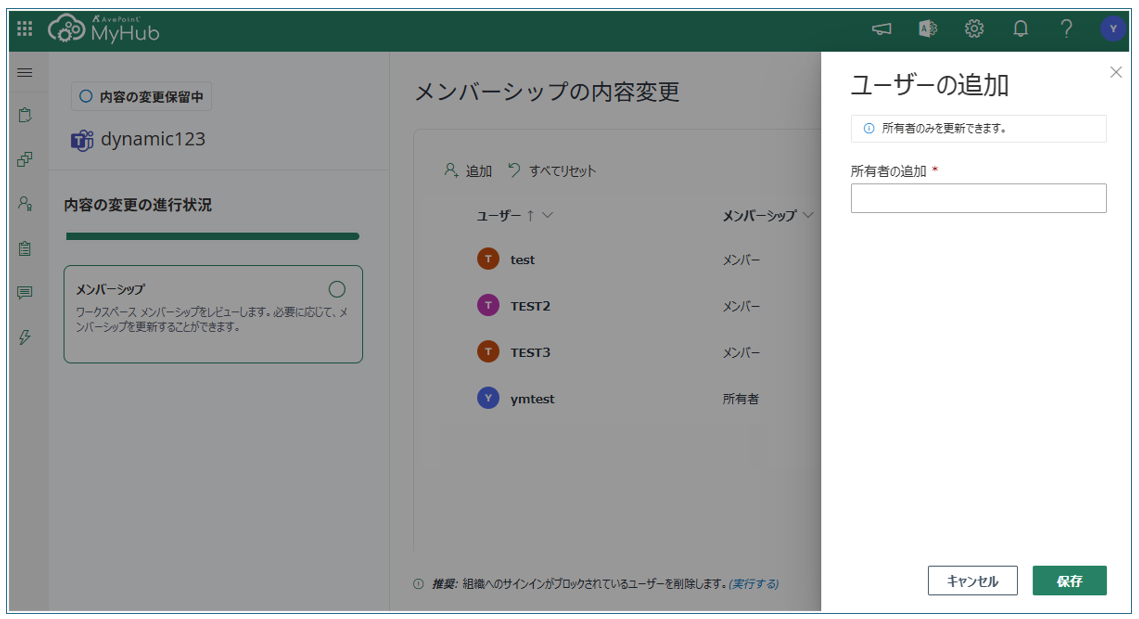Open the language translation icon
1139x619 pixels.
pos(928,28)
